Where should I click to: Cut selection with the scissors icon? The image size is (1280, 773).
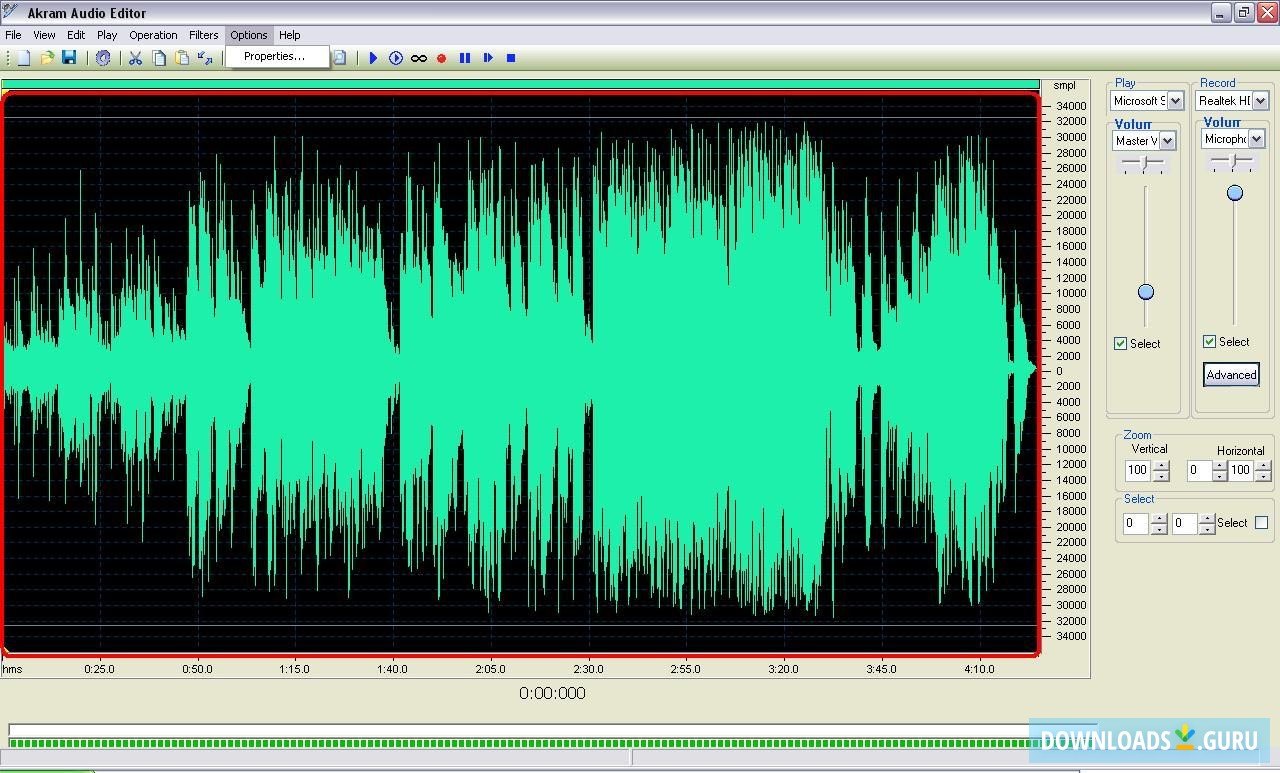click(x=136, y=58)
